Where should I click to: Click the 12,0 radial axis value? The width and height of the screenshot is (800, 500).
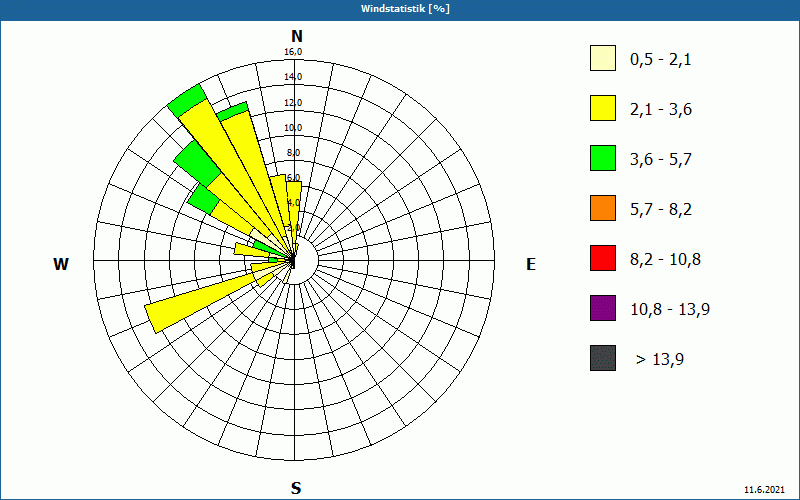click(x=293, y=103)
